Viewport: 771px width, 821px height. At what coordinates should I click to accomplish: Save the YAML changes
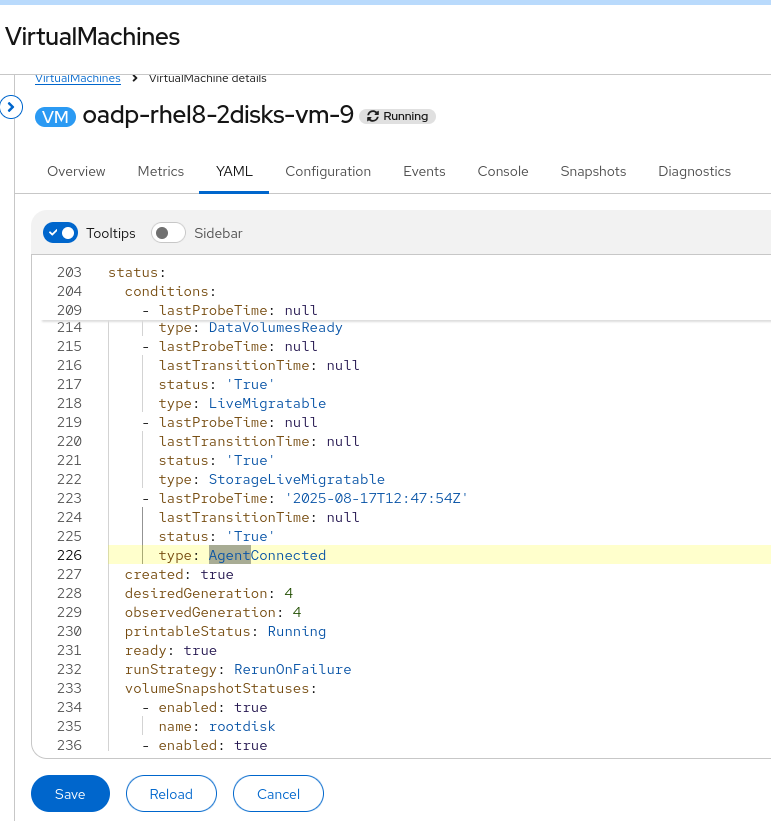tap(70, 794)
